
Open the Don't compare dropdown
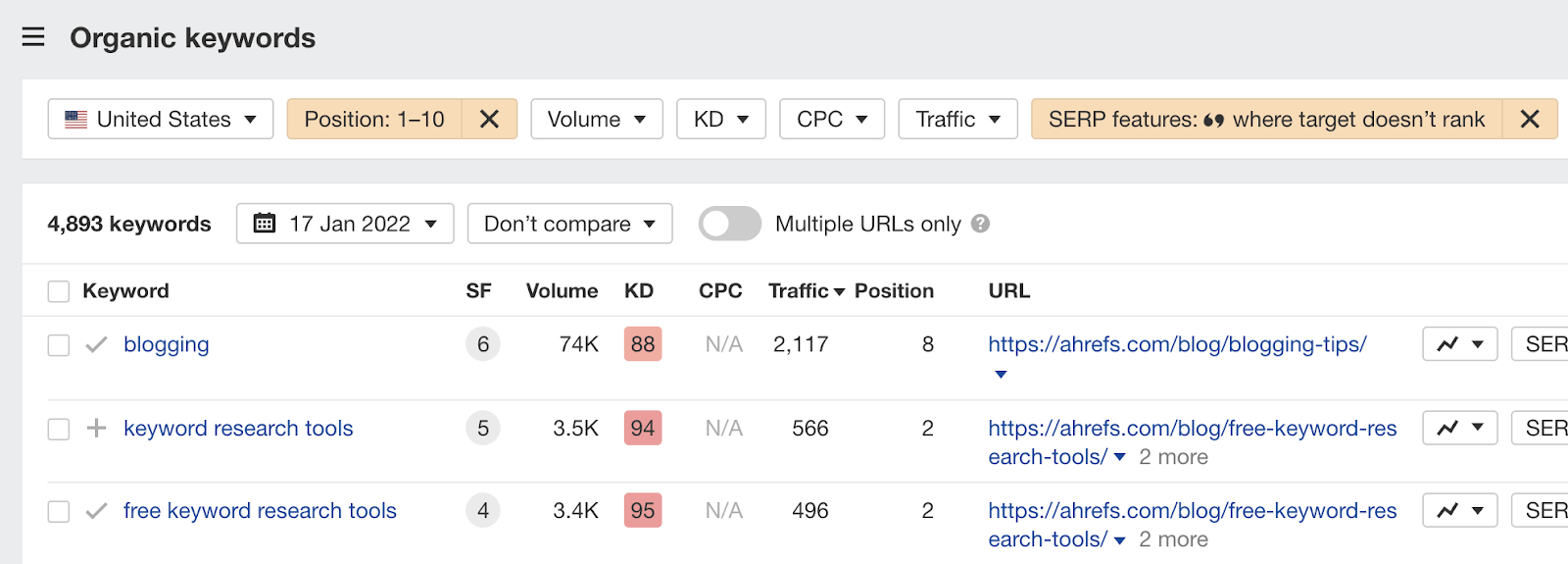(570, 224)
